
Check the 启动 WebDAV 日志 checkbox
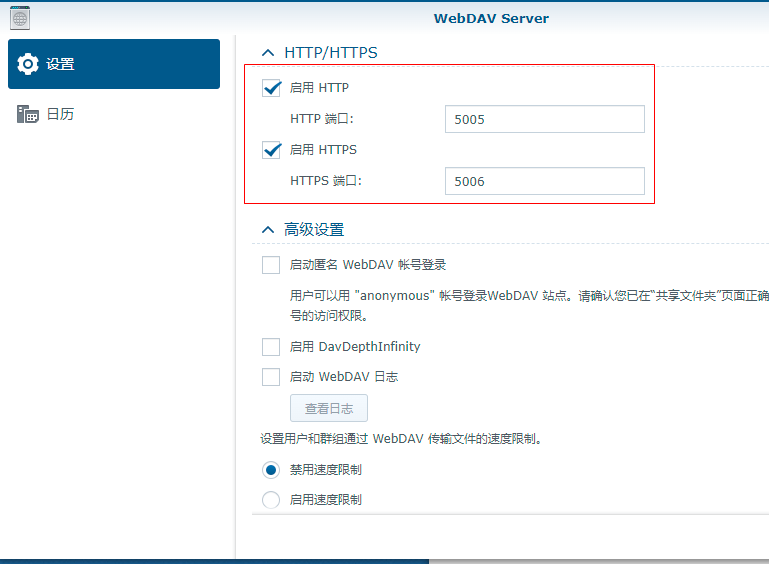(x=271, y=377)
